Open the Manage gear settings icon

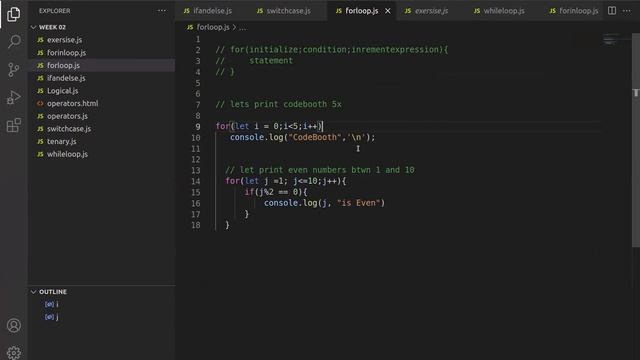pos(13,352)
